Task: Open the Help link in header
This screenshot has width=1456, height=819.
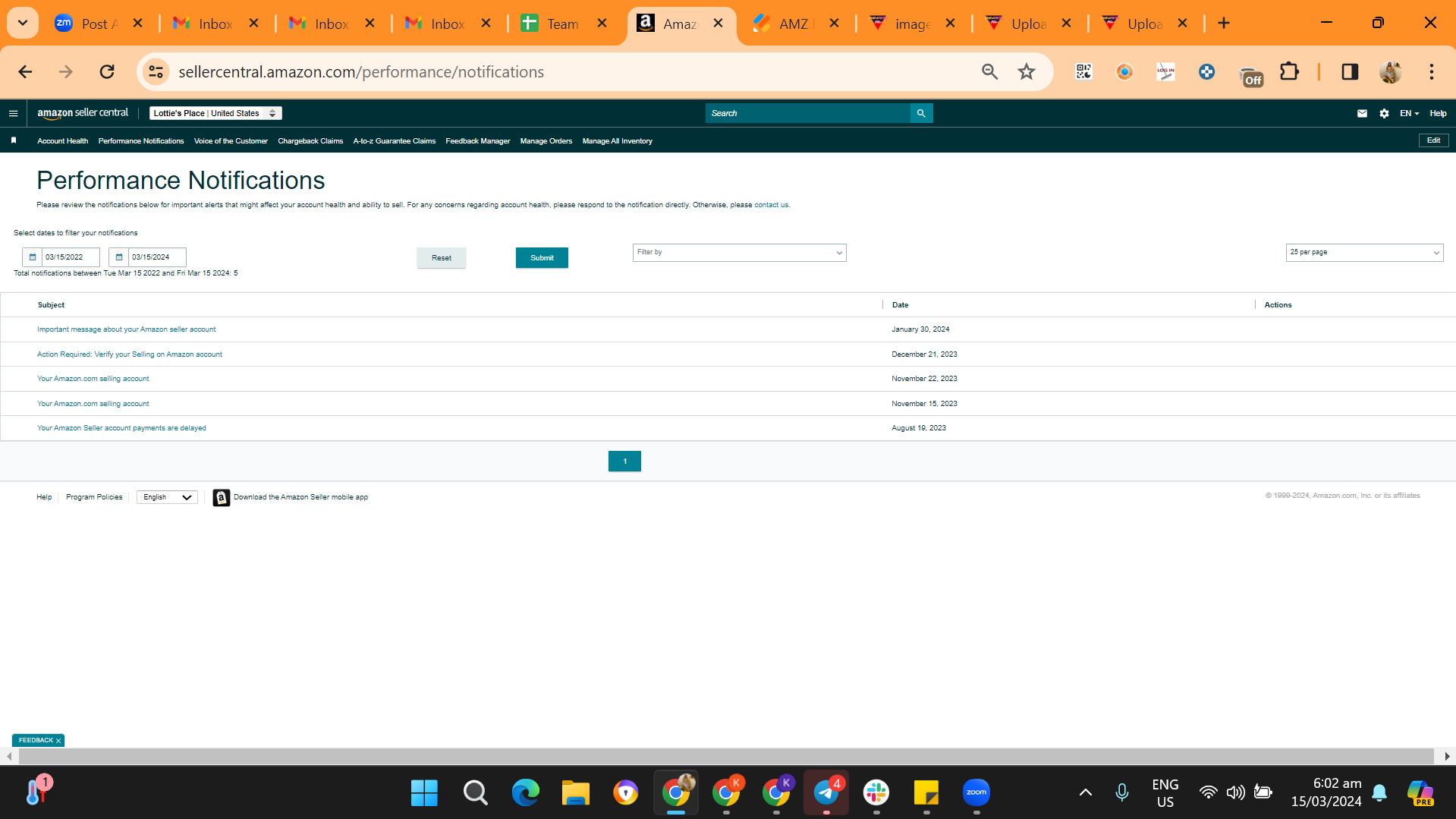Action: [x=1438, y=113]
